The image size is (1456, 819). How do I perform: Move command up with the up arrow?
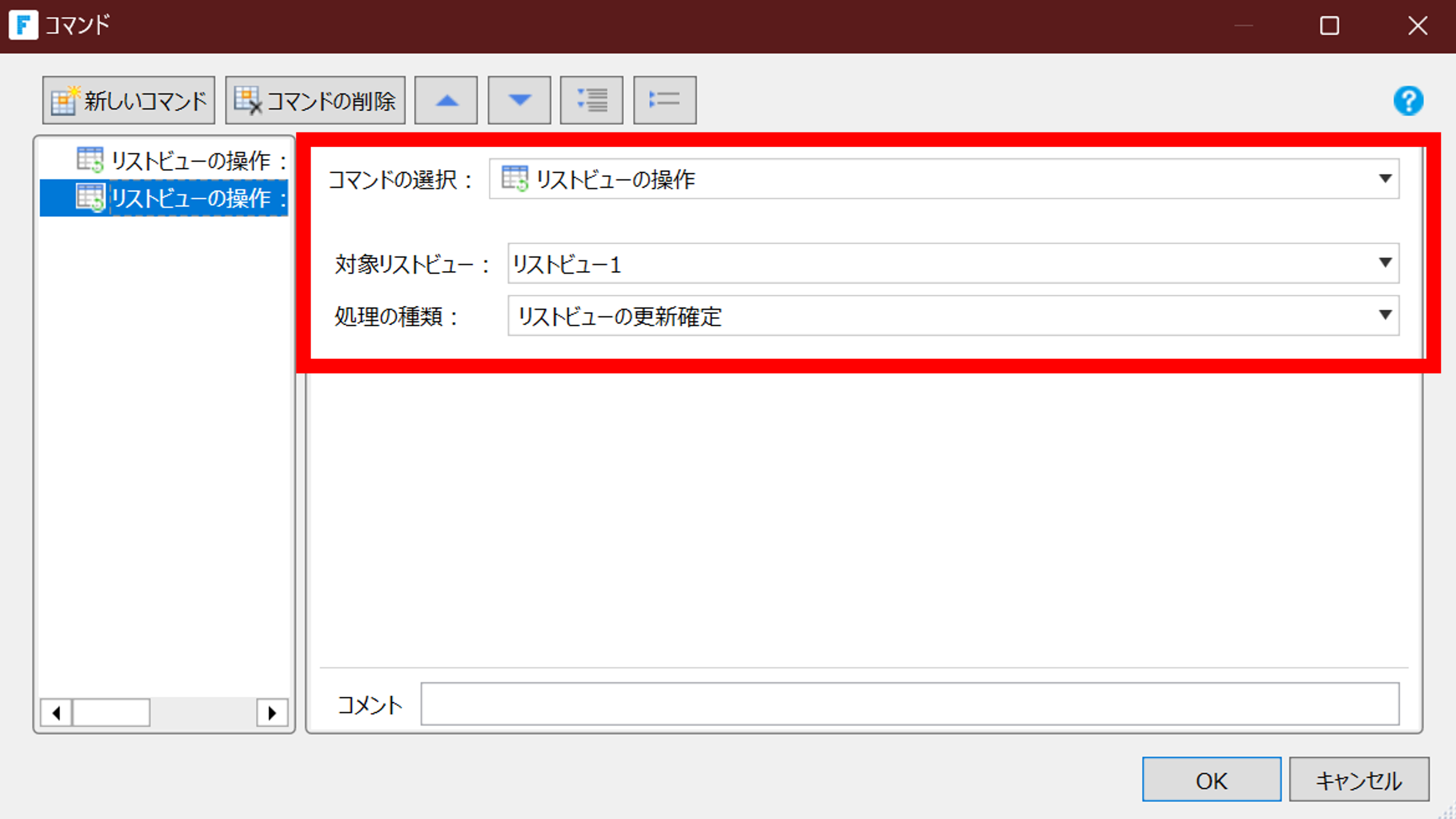click(446, 100)
